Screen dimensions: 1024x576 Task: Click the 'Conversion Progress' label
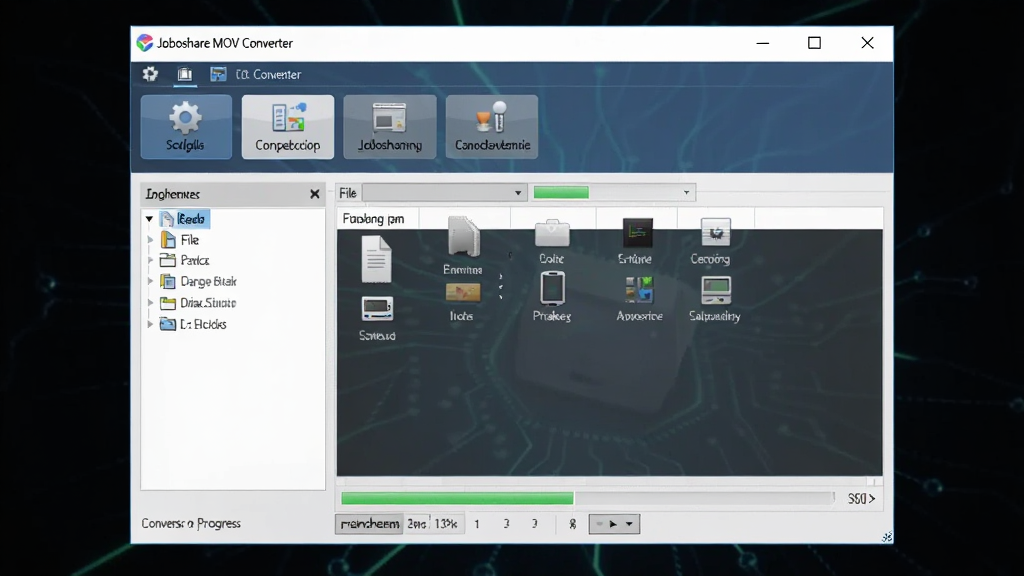tap(191, 523)
